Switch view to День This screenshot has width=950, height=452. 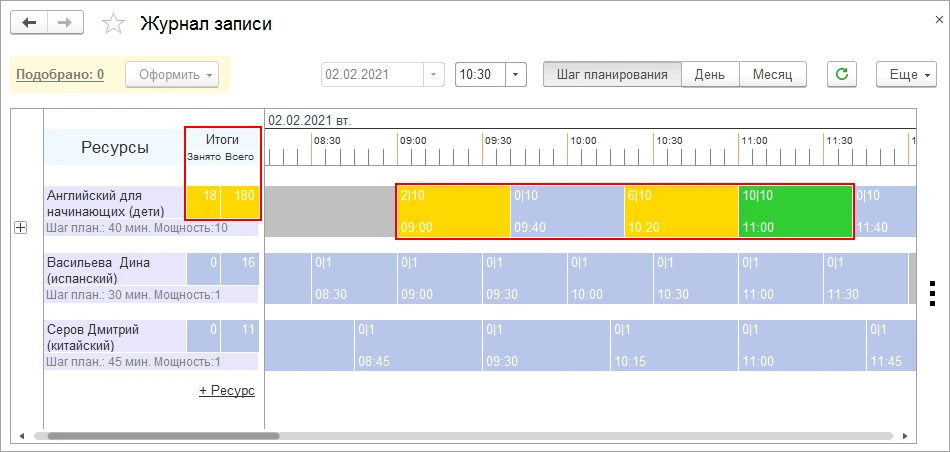click(x=710, y=74)
